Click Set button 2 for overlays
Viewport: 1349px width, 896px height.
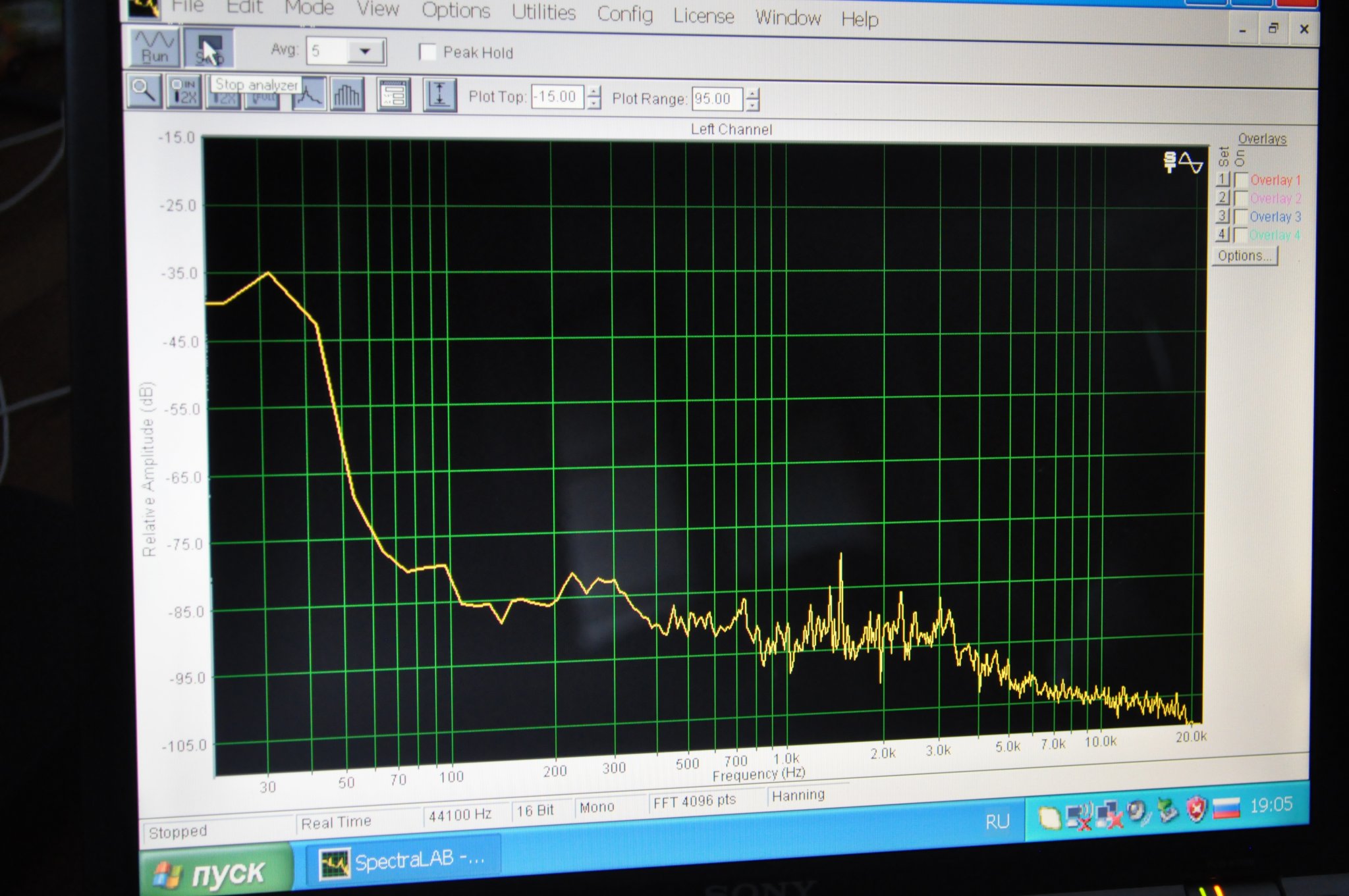click(1222, 197)
